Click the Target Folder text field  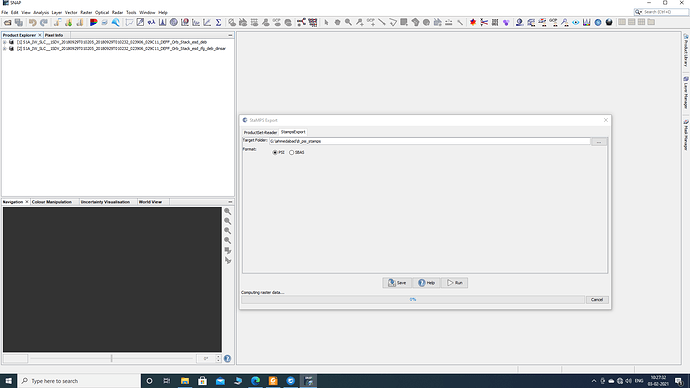(429, 141)
